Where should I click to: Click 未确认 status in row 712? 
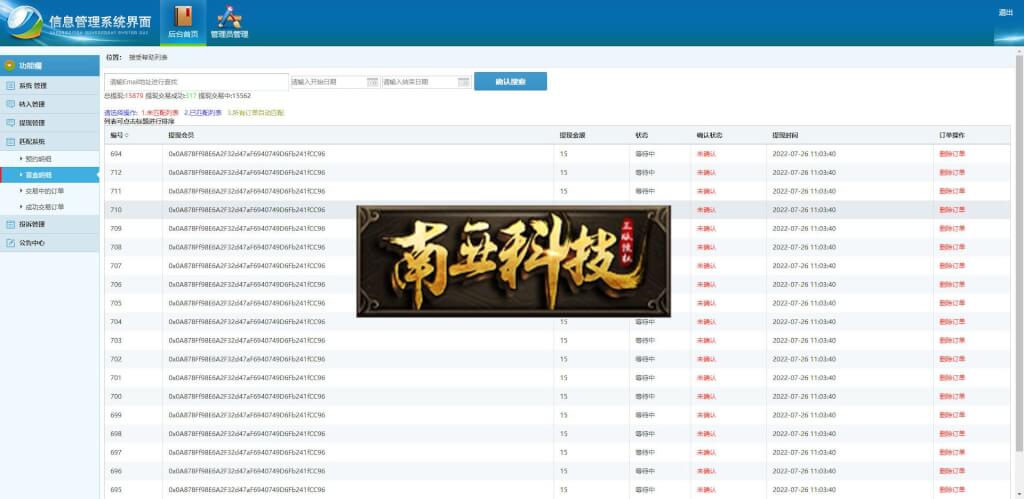pyautogui.click(x=706, y=172)
